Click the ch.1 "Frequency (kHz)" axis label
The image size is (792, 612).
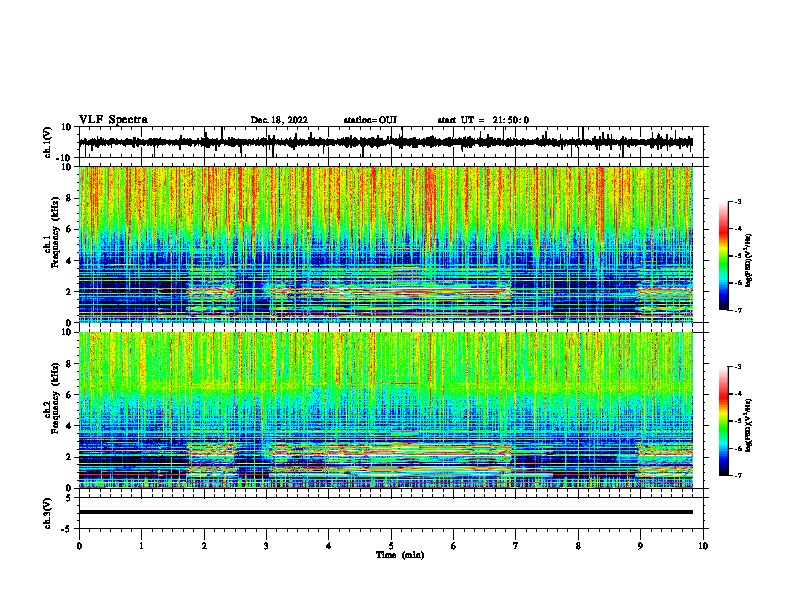pos(55,233)
